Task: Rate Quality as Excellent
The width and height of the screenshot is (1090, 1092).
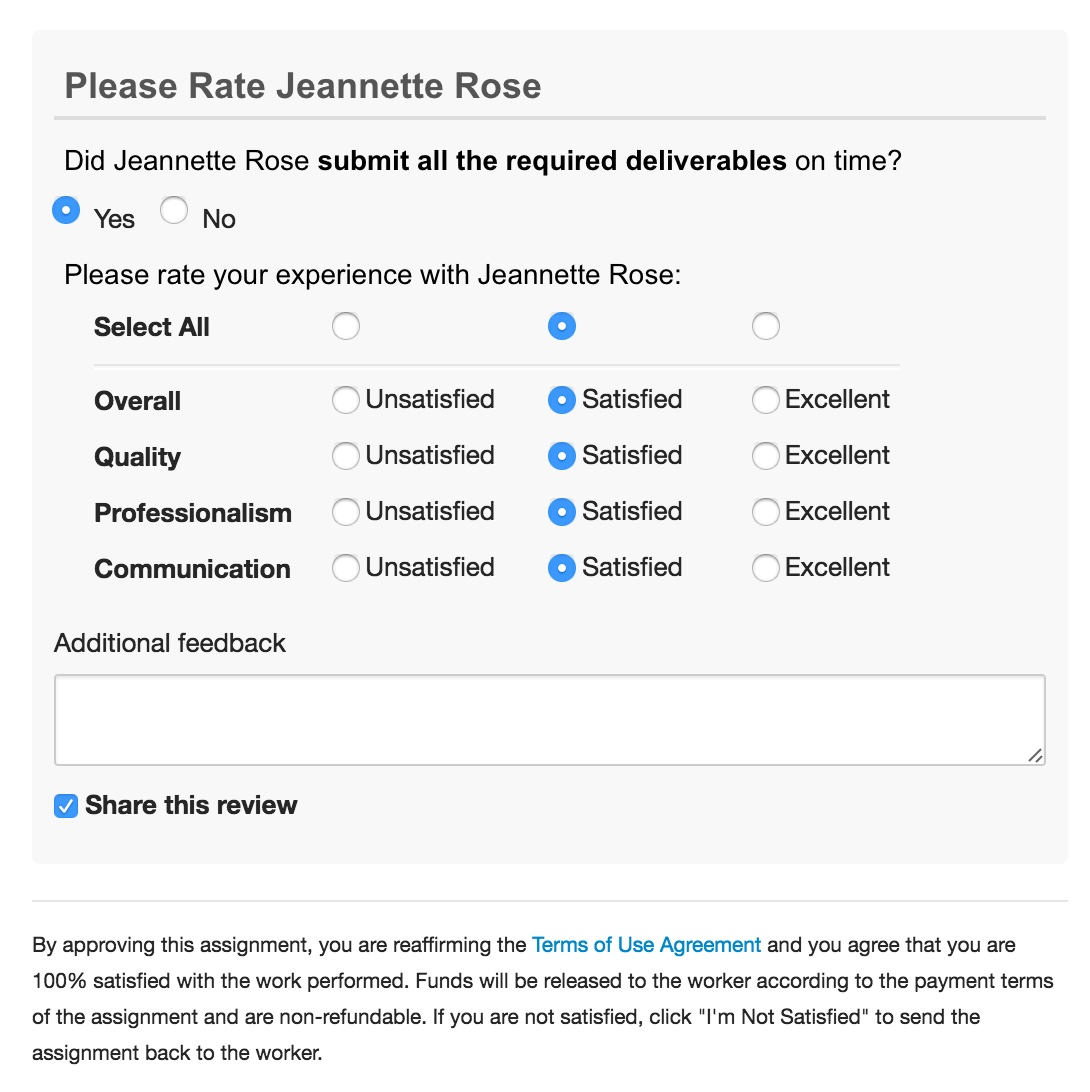Action: (x=766, y=456)
